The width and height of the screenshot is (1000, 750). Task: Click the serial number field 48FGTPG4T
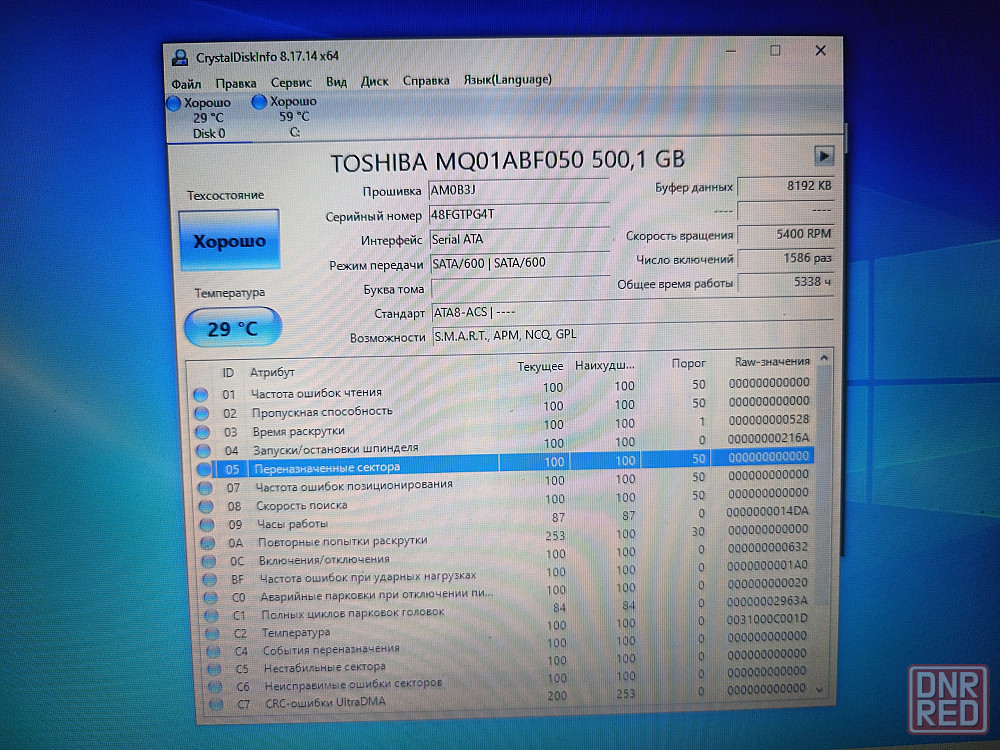click(518, 214)
